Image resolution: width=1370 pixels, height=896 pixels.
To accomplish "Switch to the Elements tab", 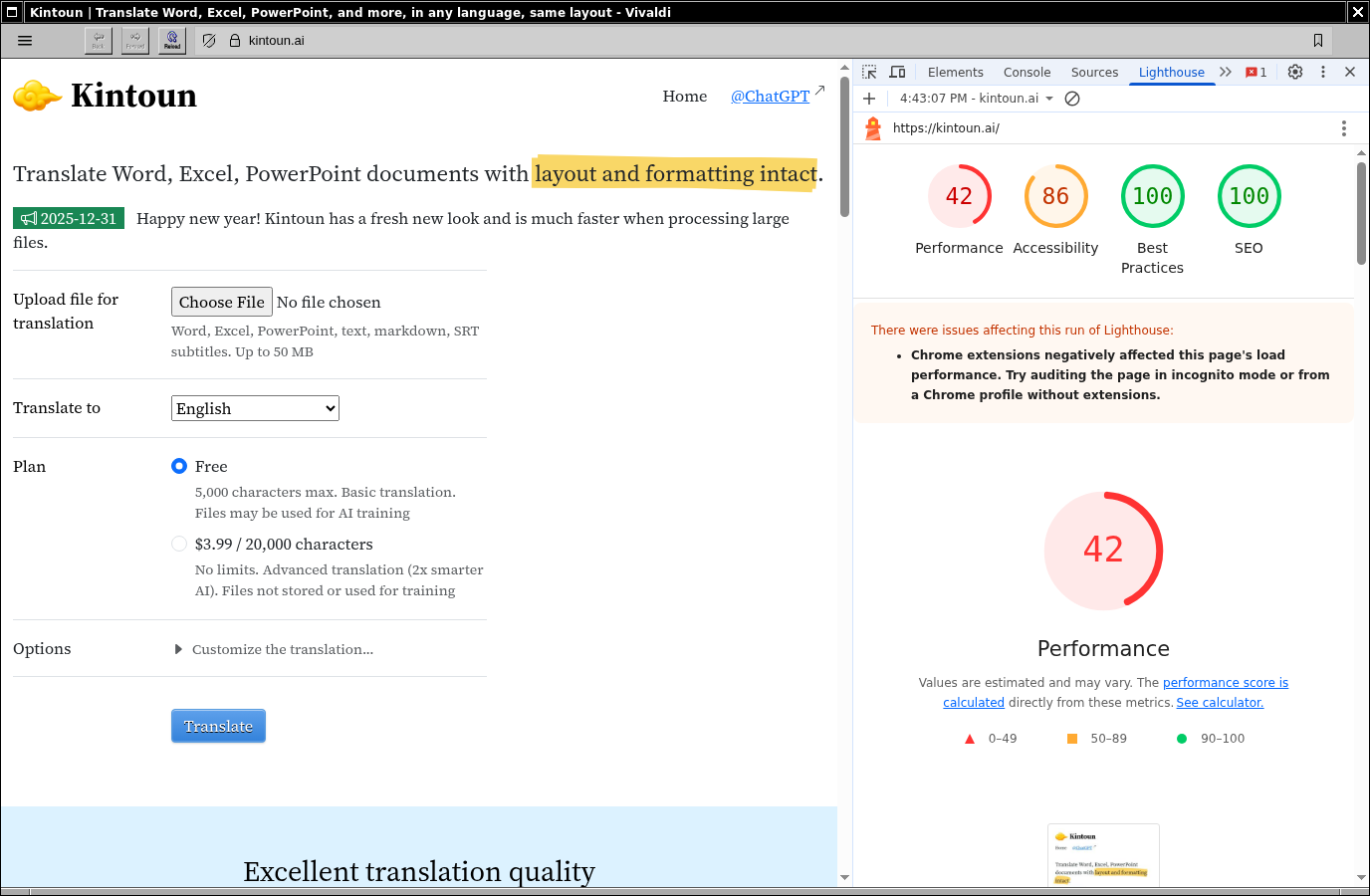I will click(x=955, y=72).
